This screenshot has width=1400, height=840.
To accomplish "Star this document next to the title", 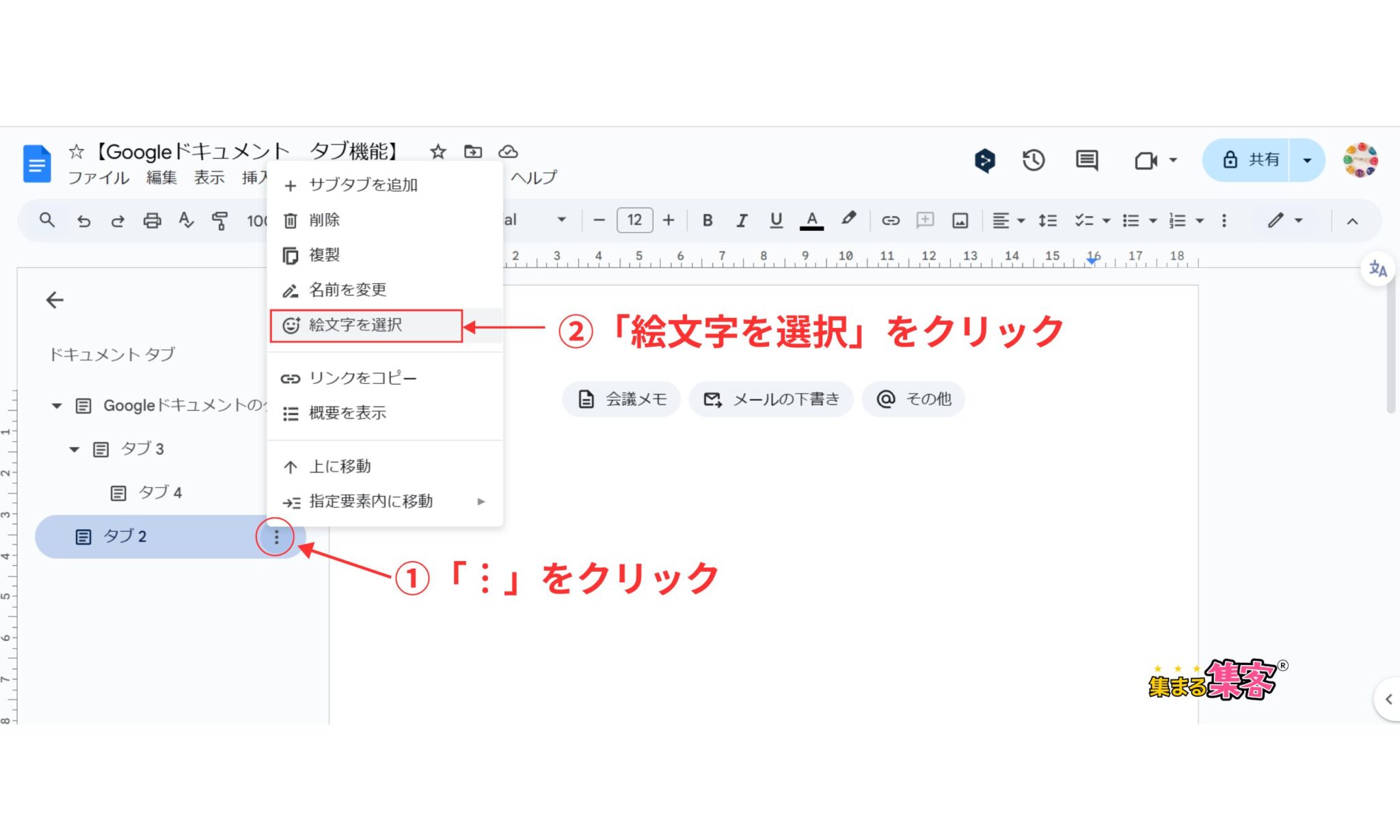I will pos(437,152).
